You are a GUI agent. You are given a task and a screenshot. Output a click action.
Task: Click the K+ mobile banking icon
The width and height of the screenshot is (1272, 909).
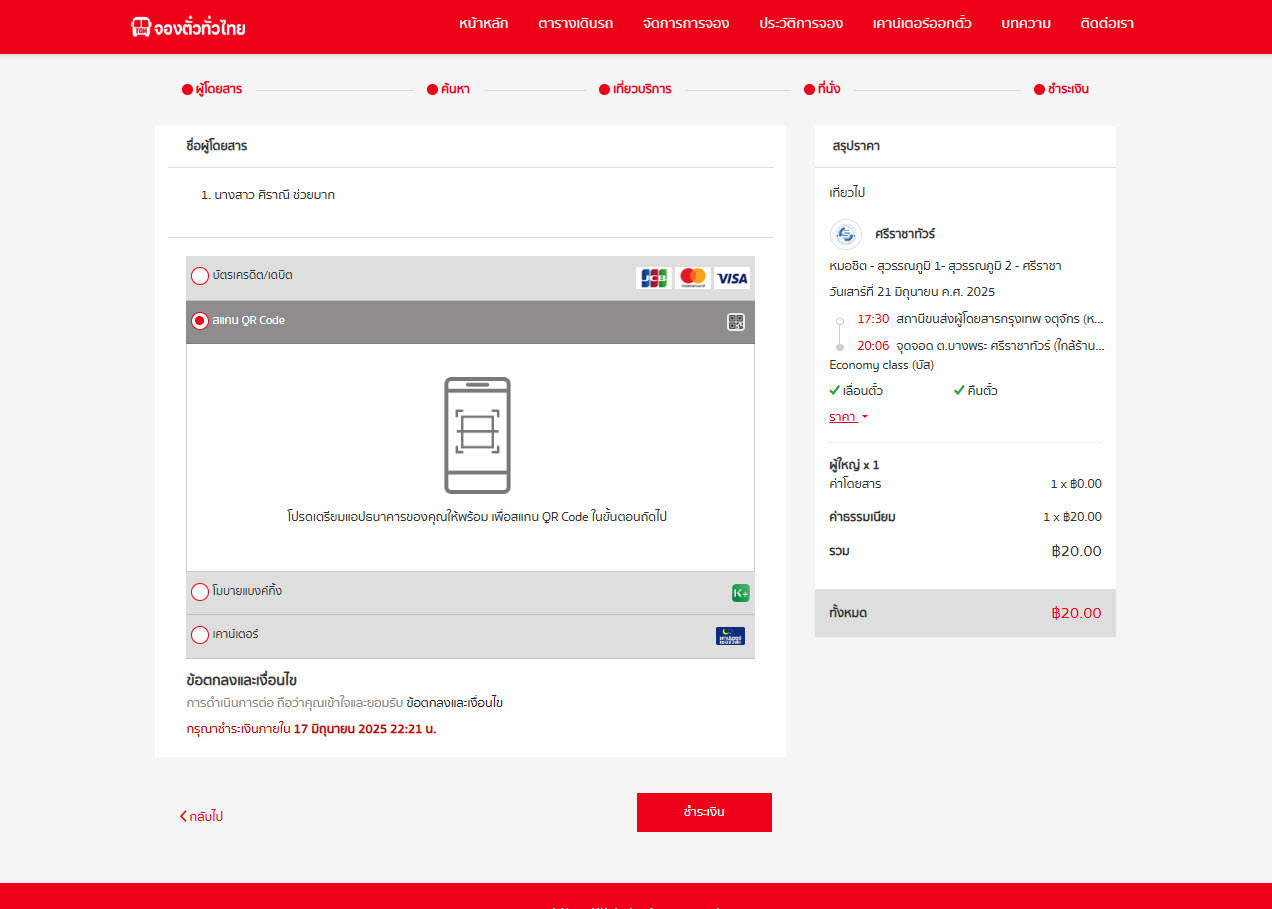pyautogui.click(x=740, y=593)
